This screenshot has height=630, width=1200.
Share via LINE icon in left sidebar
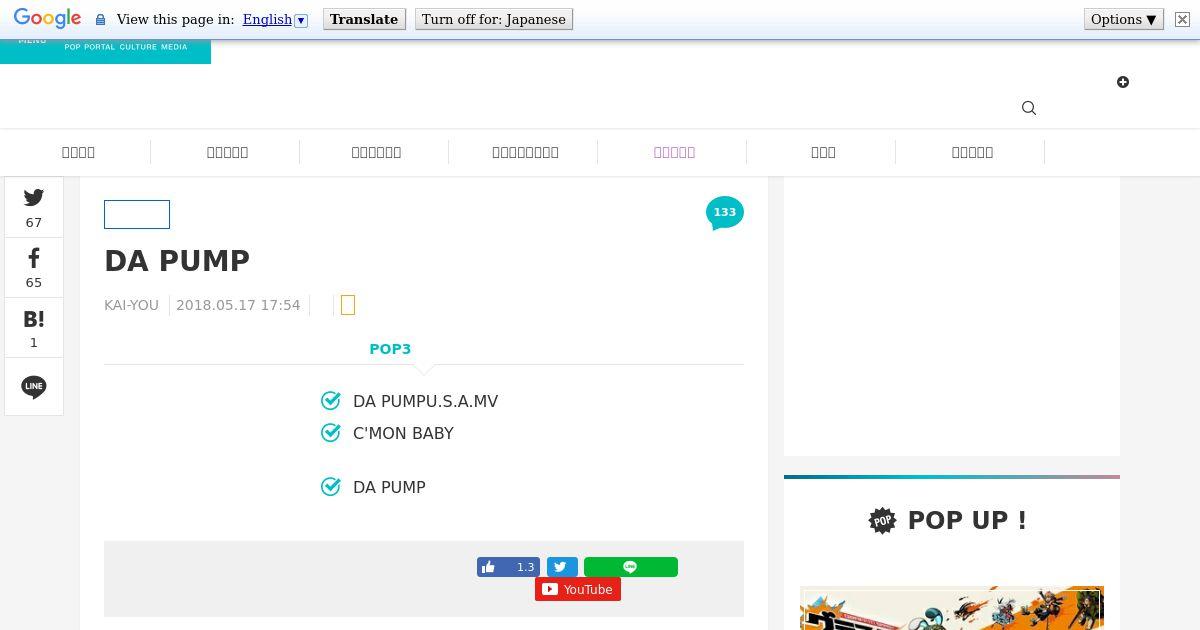click(34, 387)
